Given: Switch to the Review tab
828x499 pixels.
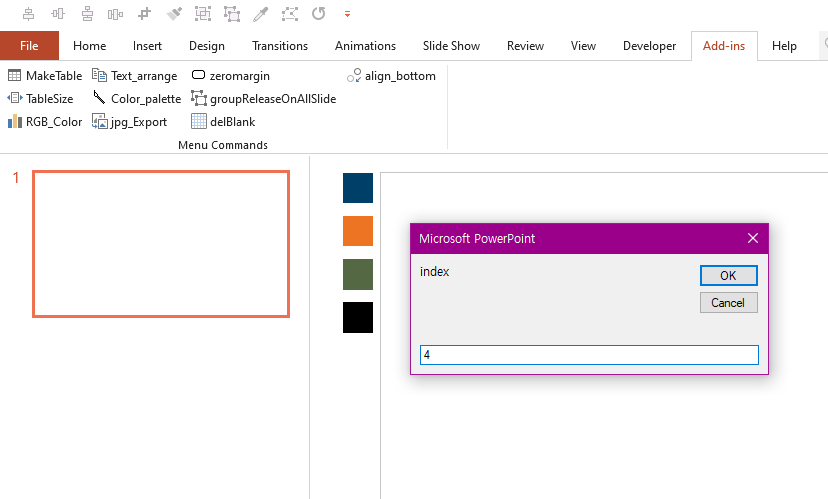Looking at the screenshot, I should click(525, 46).
